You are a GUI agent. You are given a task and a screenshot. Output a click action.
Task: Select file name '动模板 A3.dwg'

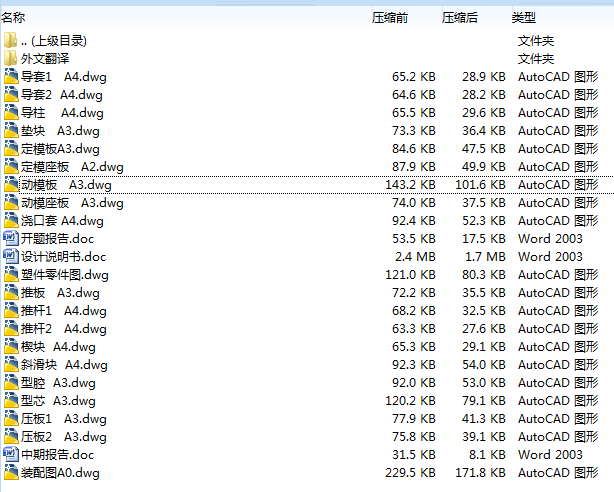(66, 185)
